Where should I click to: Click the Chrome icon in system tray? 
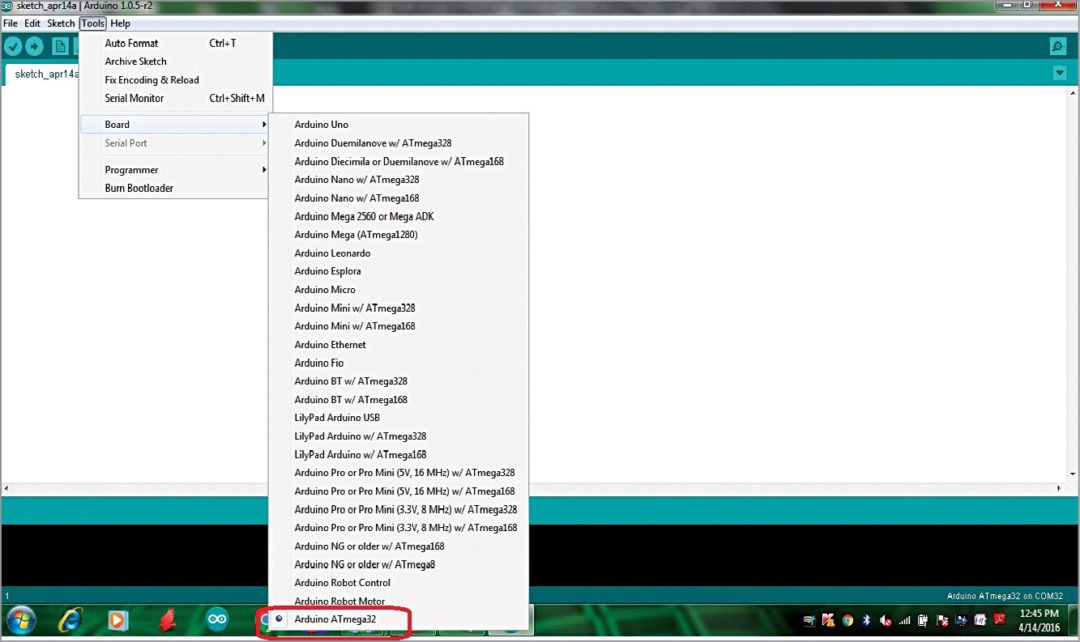847,620
